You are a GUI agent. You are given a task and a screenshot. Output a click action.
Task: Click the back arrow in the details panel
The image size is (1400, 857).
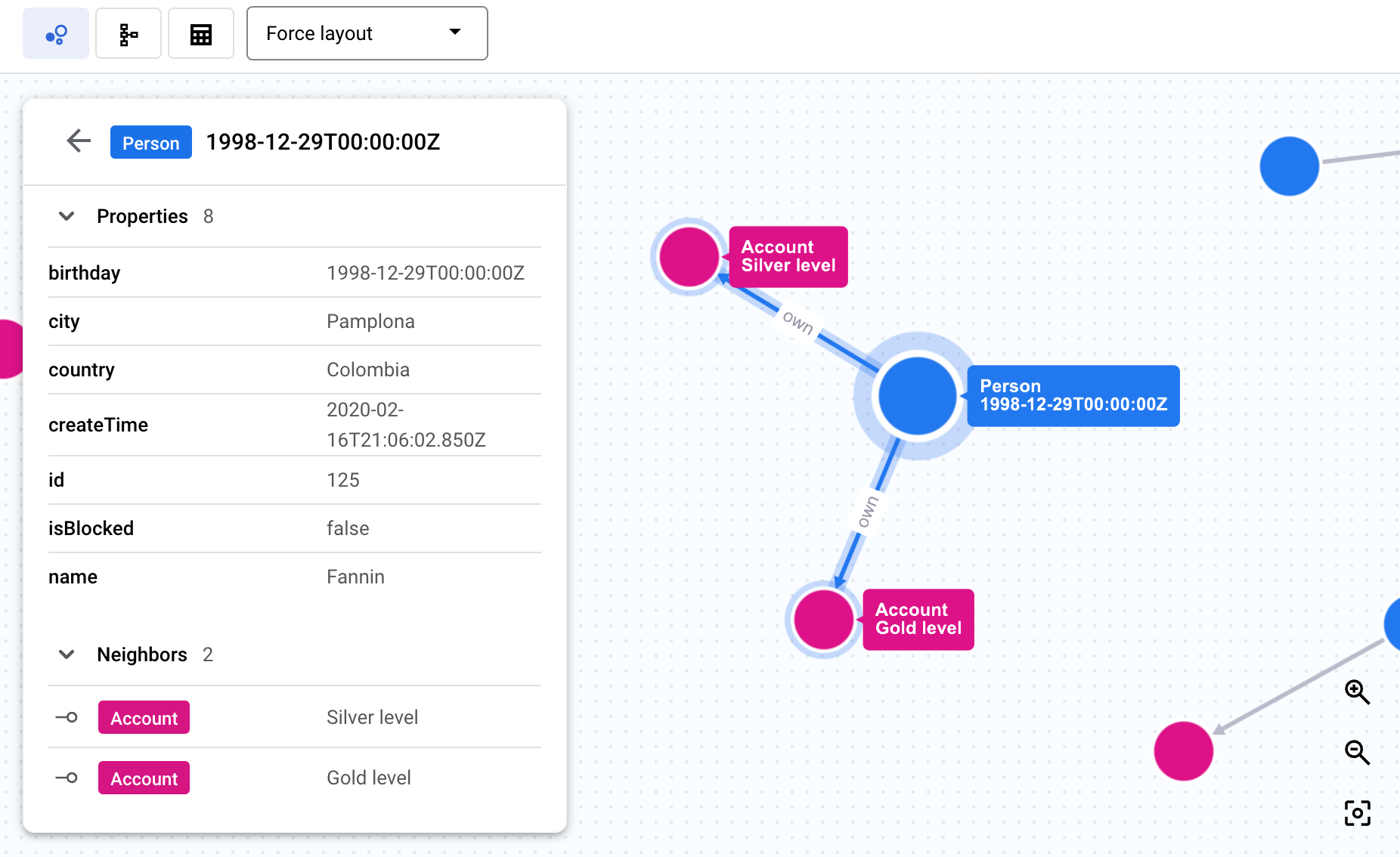(78, 141)
